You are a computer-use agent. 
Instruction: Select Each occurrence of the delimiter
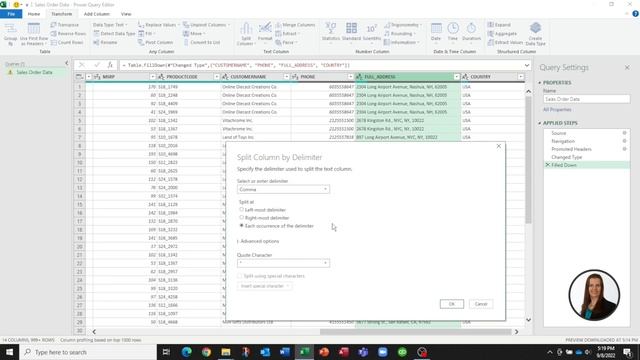point(241,225)
